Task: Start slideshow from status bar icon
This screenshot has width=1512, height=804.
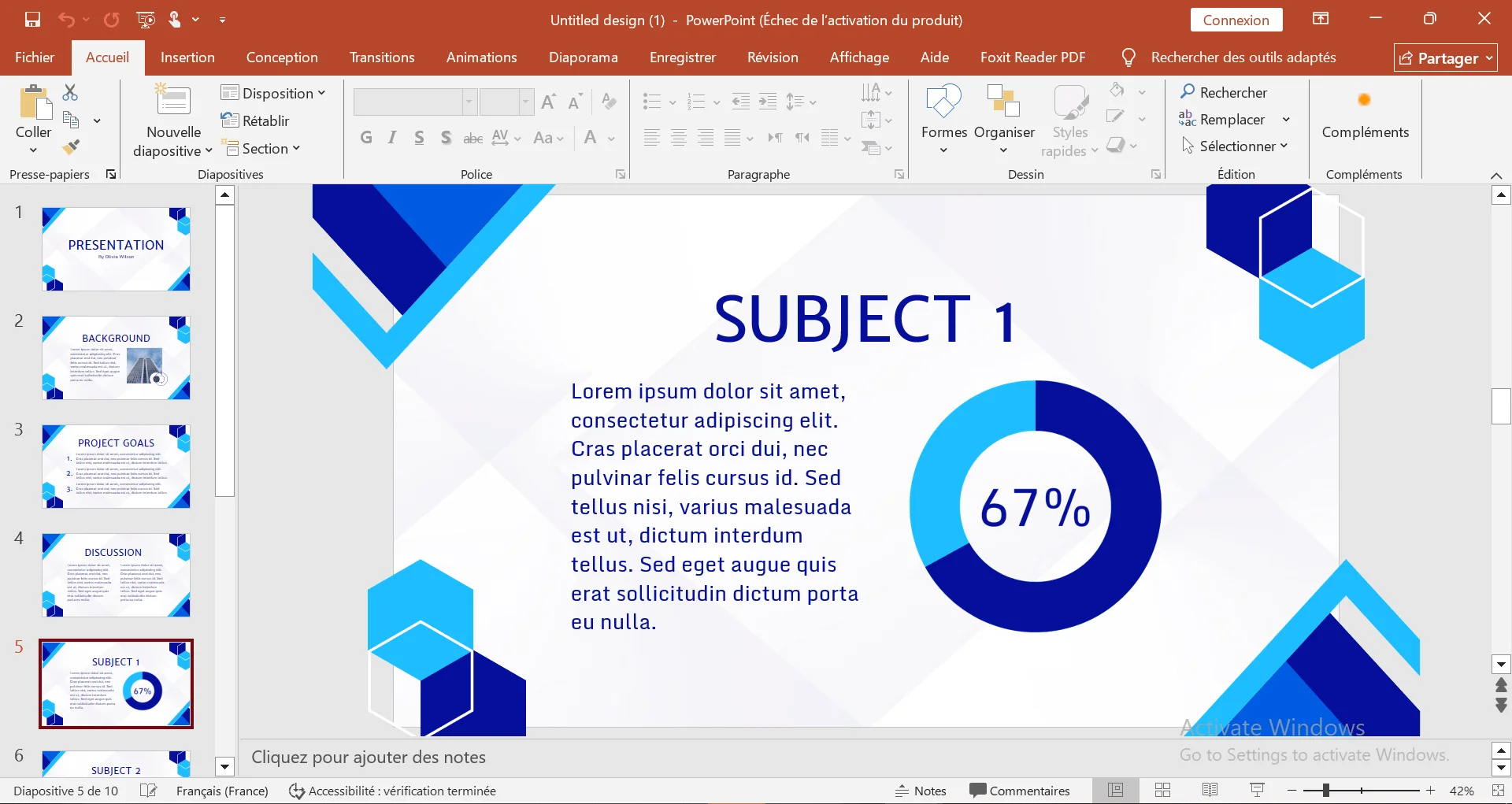Action: coord(1257,790)
